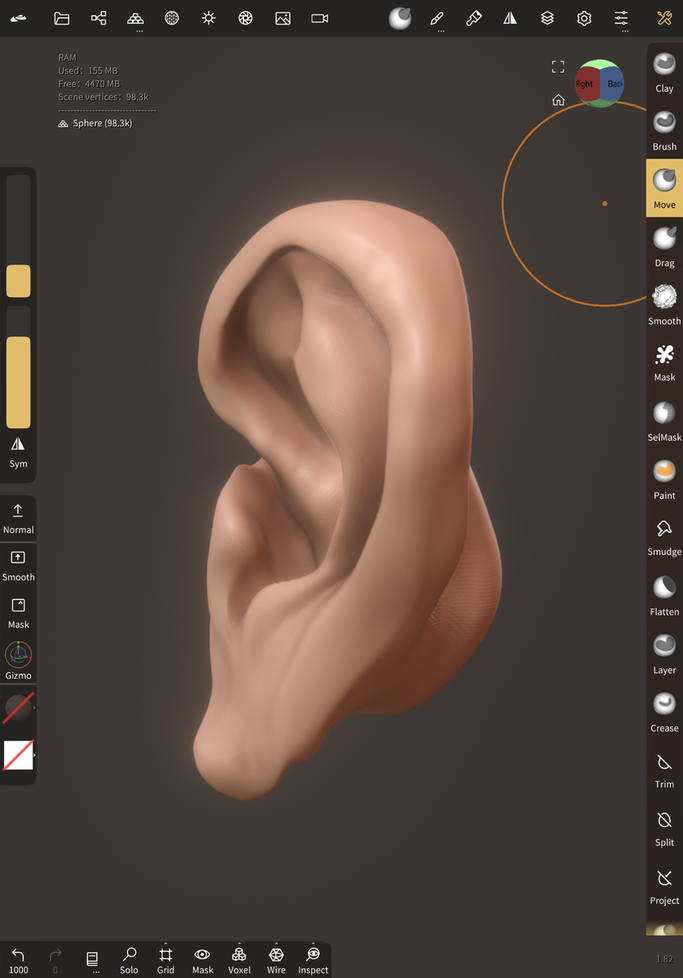Click the yellow brush intensity slider
Image resolution: width=683 pixels, height=978 pixels.
tap(18, 382)
